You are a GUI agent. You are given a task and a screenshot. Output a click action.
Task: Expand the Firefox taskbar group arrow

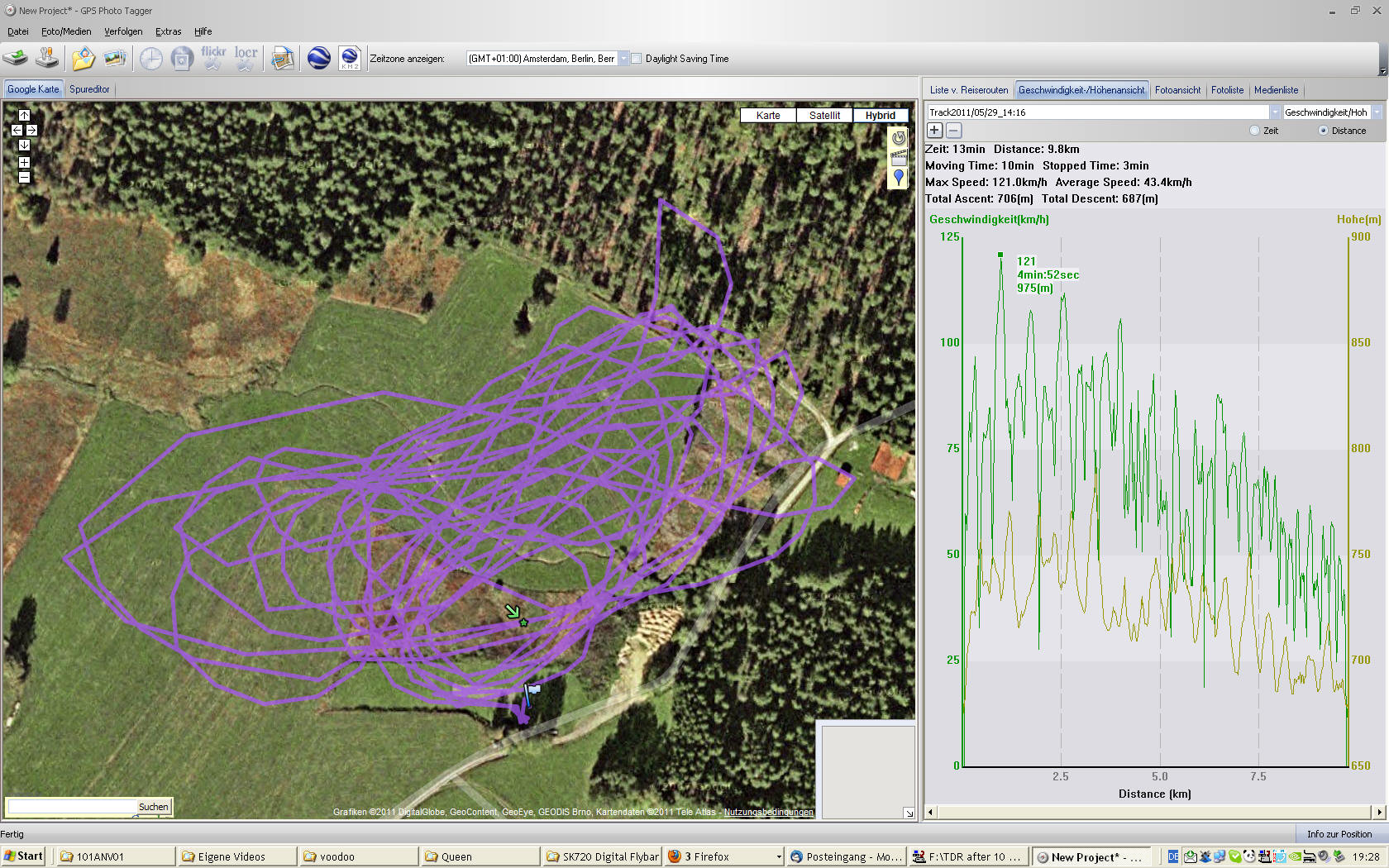click(778, 857)
